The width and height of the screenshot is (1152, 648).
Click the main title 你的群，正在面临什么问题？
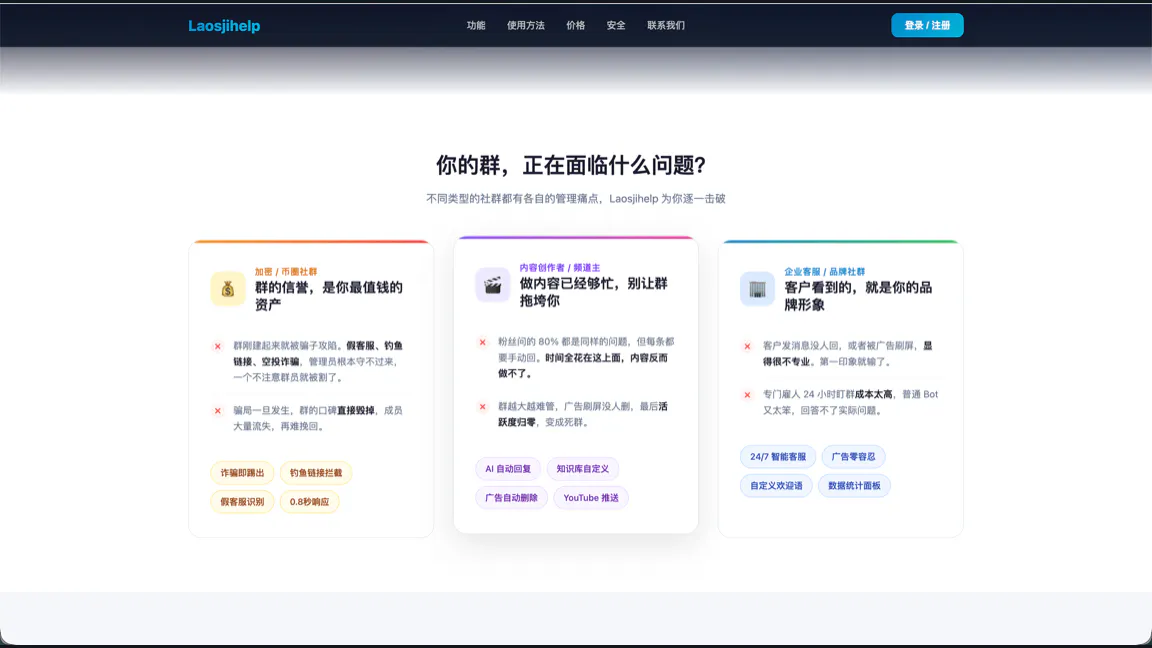(571, 165)
